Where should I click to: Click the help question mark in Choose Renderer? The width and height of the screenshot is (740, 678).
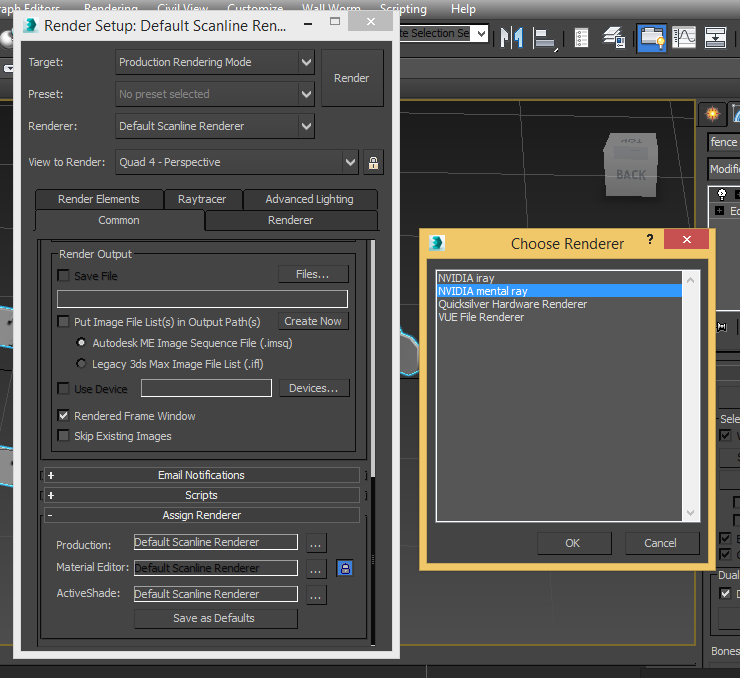[650, 239]
